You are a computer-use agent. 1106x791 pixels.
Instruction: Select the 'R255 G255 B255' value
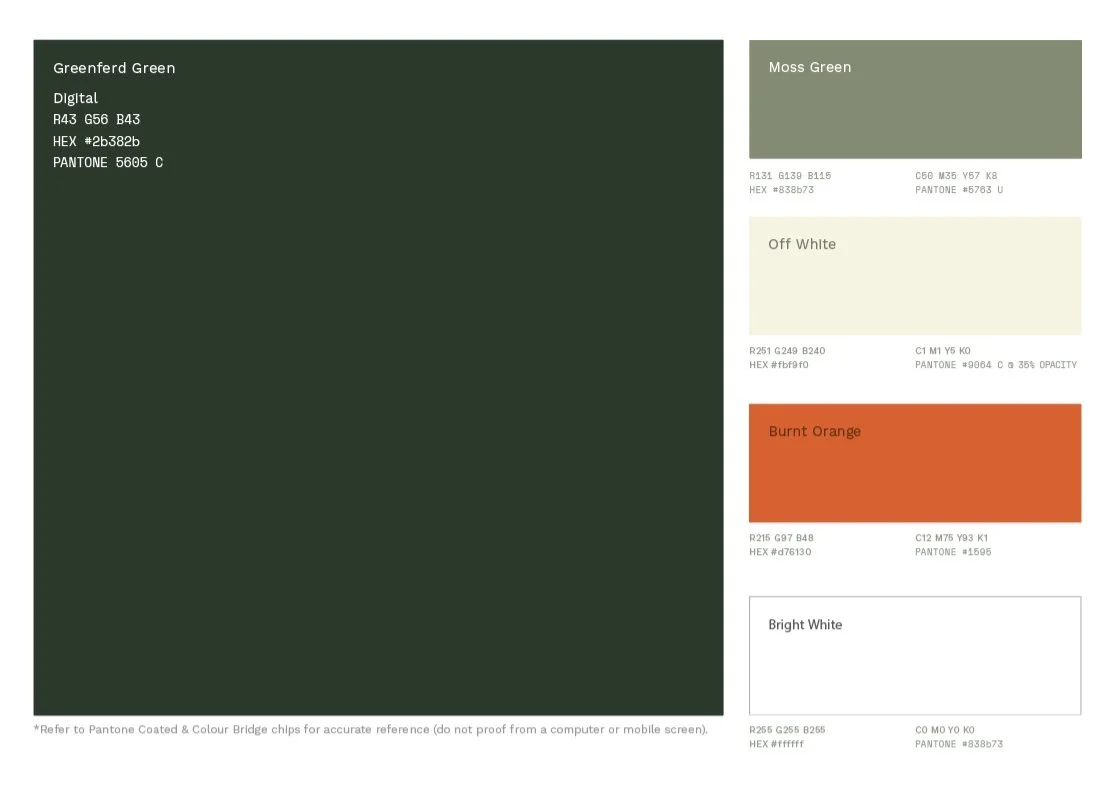pos(787,730)
